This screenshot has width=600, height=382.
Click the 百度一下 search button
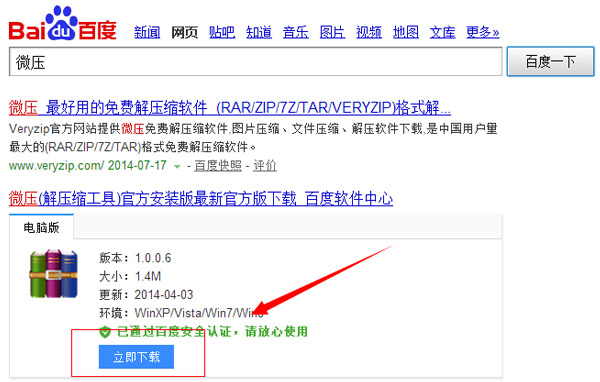pyautogui.click(x=551, y=62)
